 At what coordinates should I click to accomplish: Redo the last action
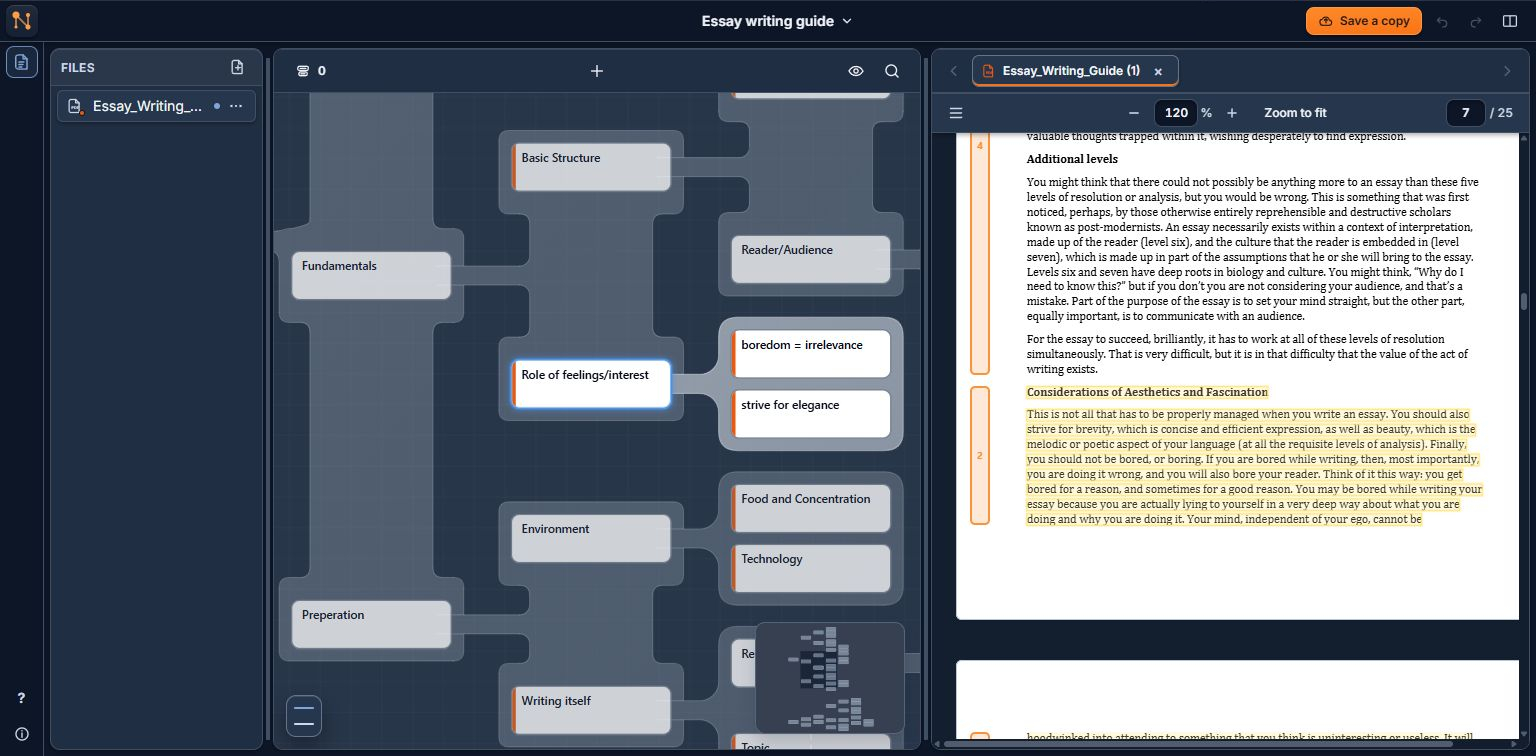[1476, 21]
